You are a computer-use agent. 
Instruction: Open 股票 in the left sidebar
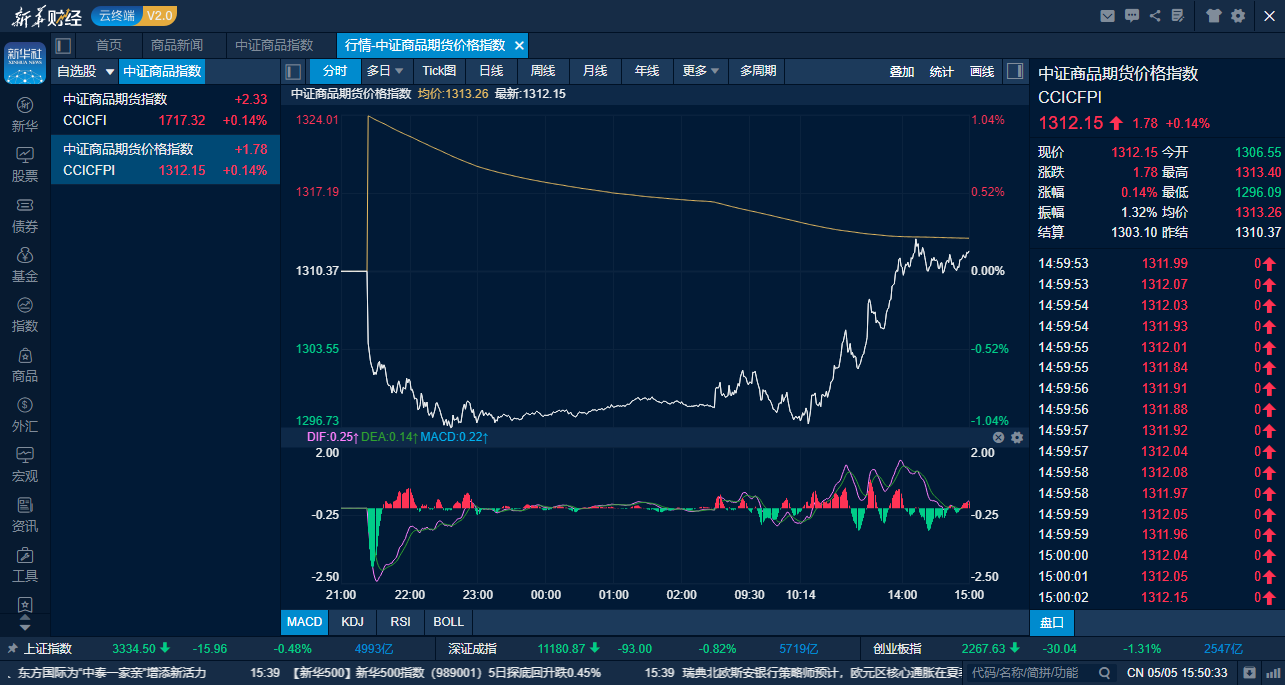(25, 165)
